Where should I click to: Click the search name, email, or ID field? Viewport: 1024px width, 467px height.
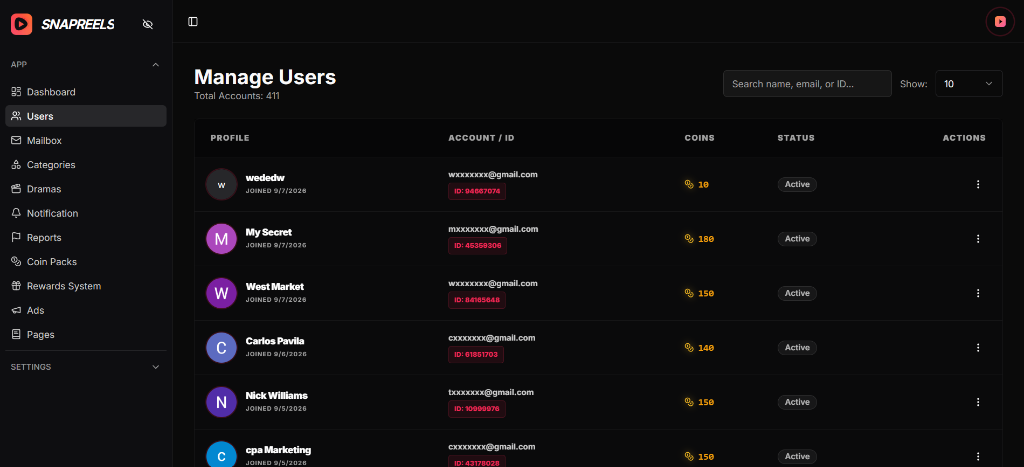tap(807, 84)
